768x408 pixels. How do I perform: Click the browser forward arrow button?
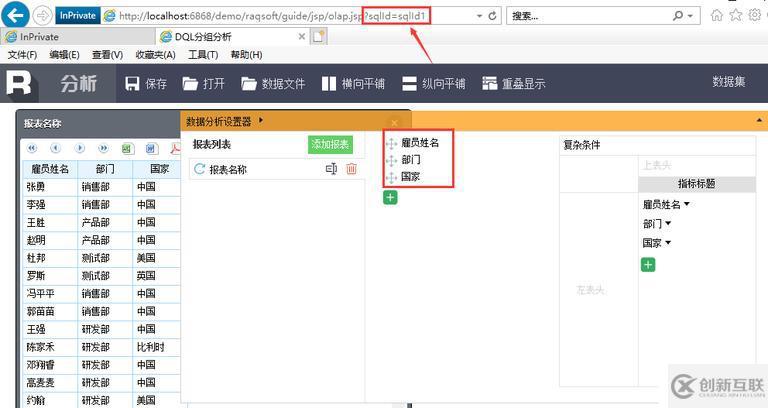[43, 16]
